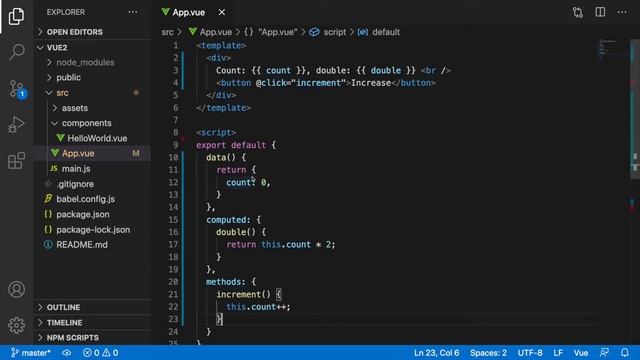
Task: Open main.js file
Action: click(93, 169)
